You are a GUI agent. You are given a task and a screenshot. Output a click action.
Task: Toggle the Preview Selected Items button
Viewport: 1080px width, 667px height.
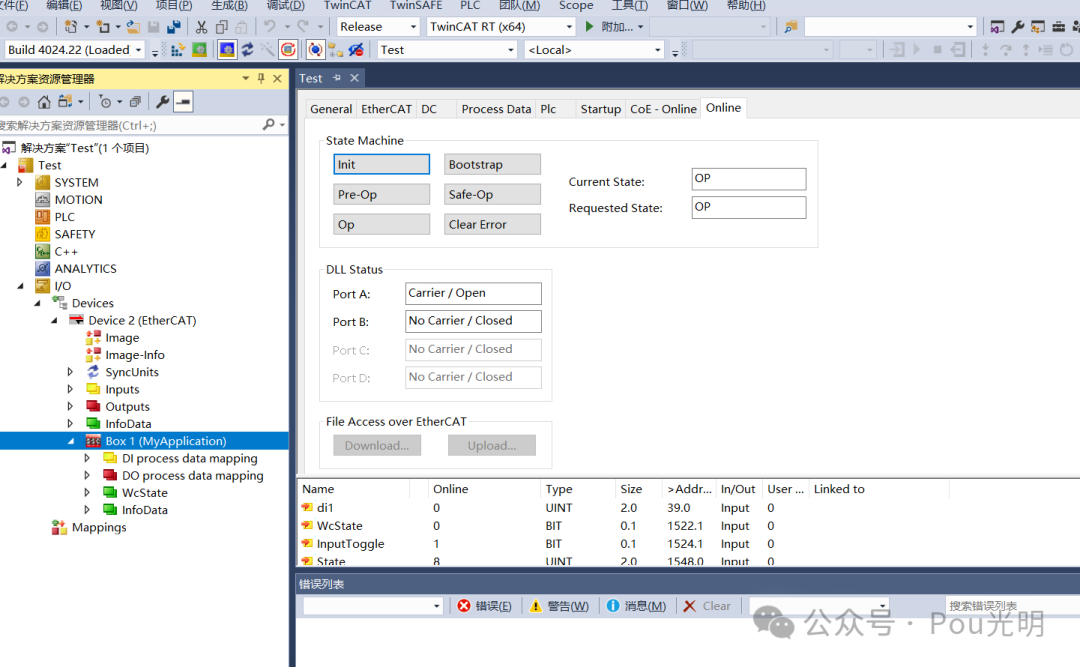[x=183, y=102]
